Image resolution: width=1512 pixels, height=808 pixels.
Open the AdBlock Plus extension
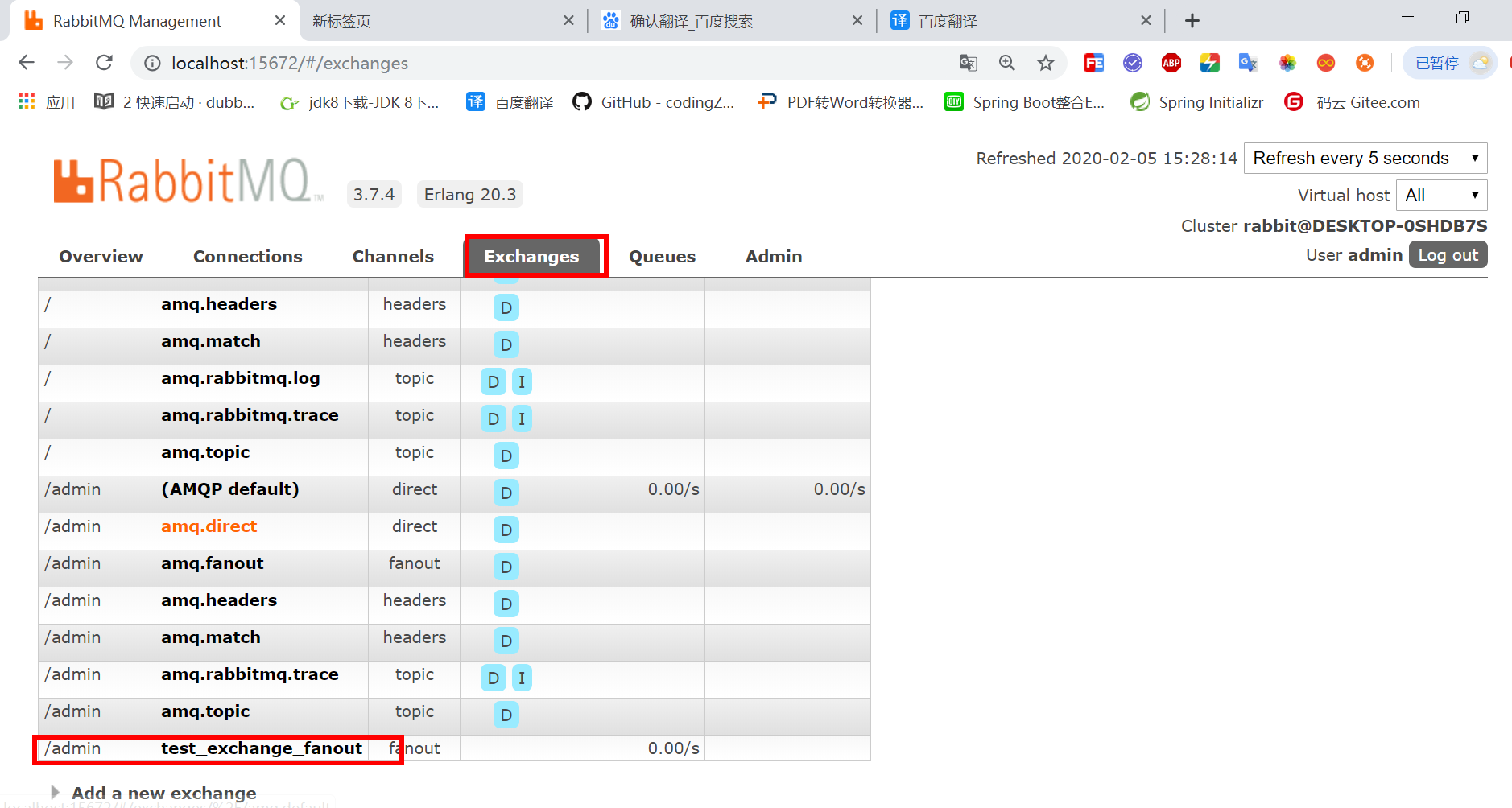click(1171, 63)
